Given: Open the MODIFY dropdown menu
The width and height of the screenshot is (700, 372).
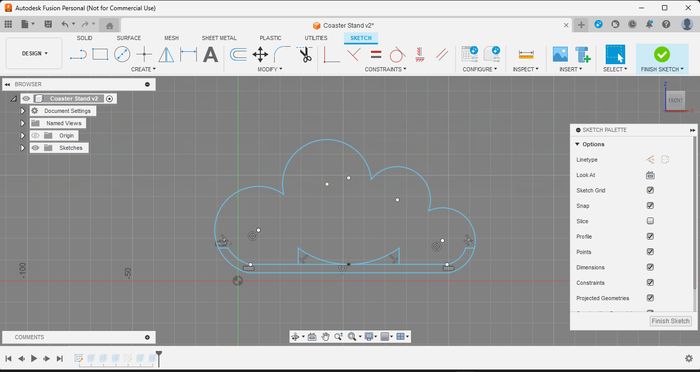Looking at the screenshot, I should (x=270, y=69).
